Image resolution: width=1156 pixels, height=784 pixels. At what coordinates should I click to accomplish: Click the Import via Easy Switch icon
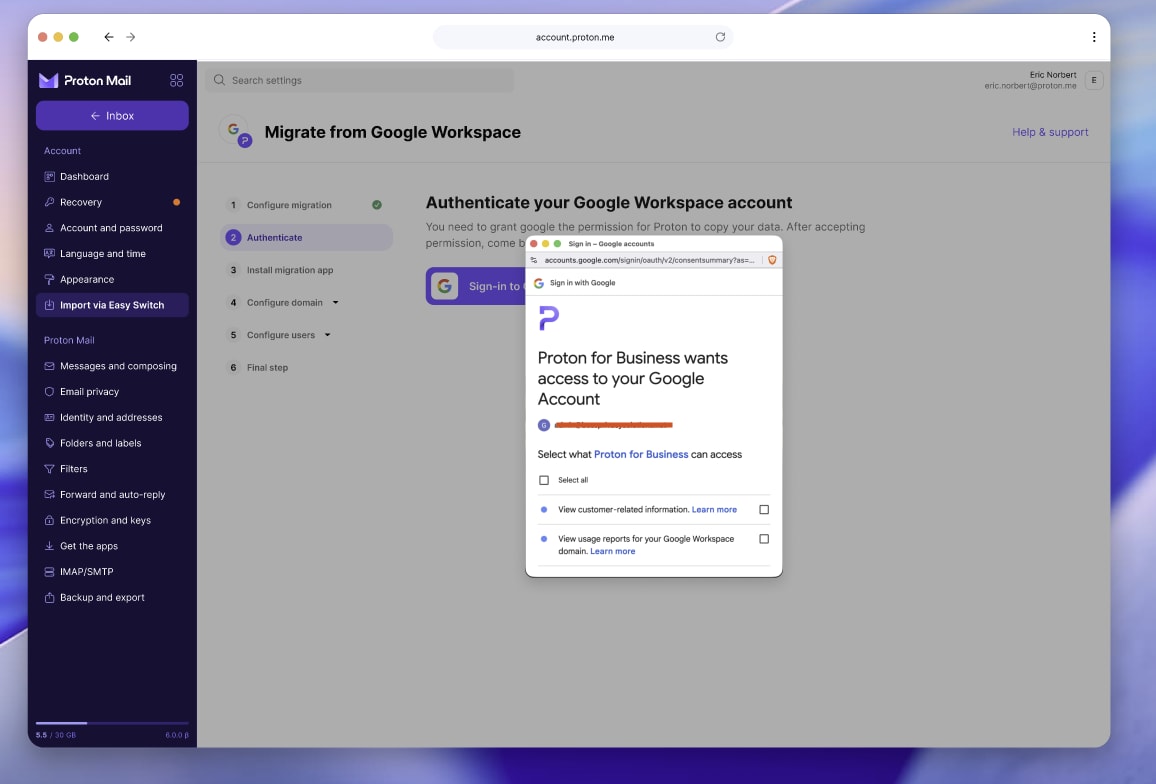[49, 305]
